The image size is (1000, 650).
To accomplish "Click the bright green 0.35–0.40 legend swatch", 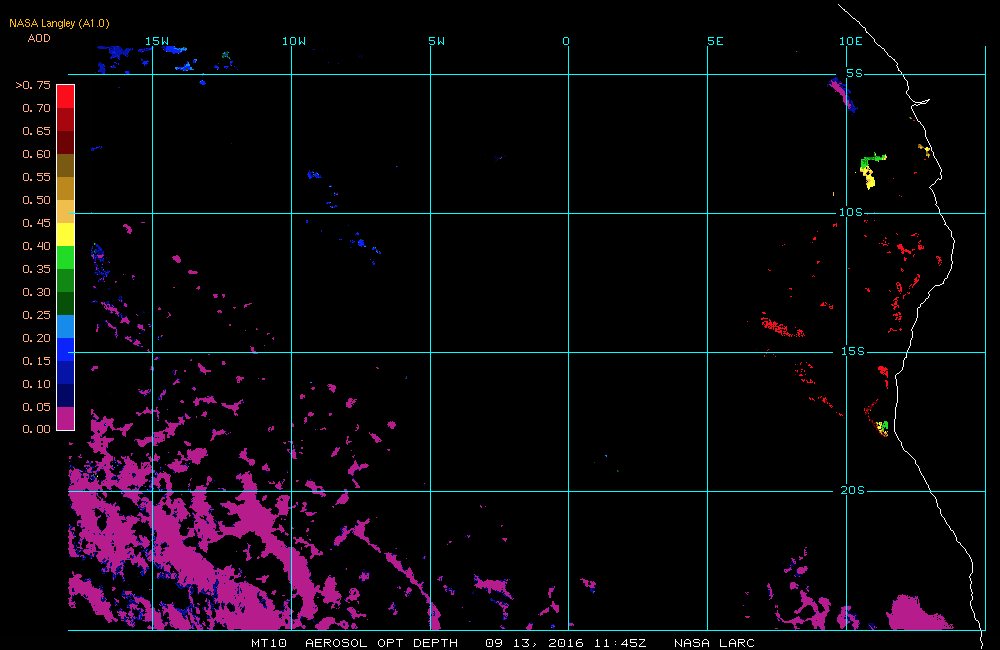I will (66, 257).
